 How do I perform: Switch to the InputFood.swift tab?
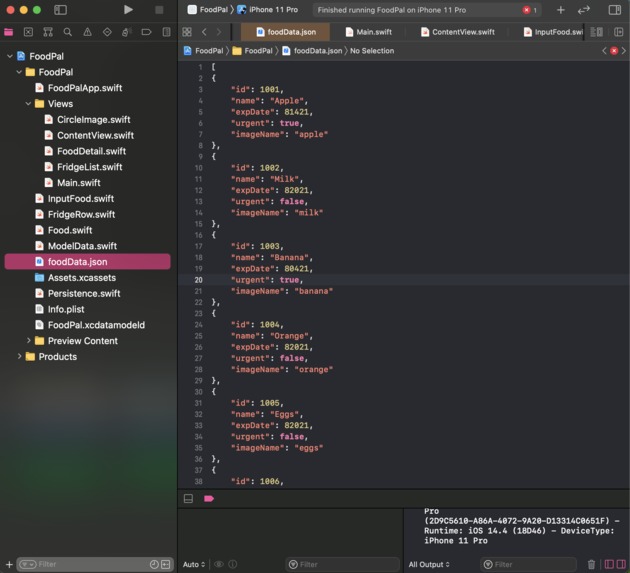[x=553, y=32]
